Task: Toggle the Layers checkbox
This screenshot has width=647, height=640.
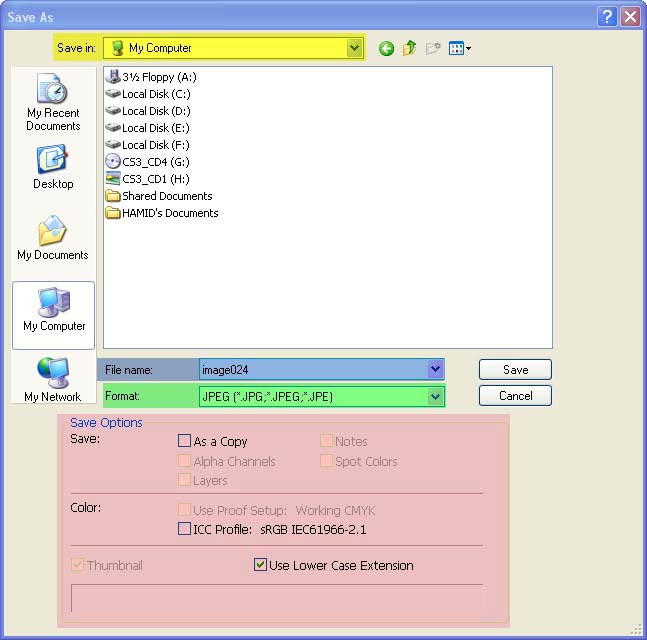Action: [184, 479]
